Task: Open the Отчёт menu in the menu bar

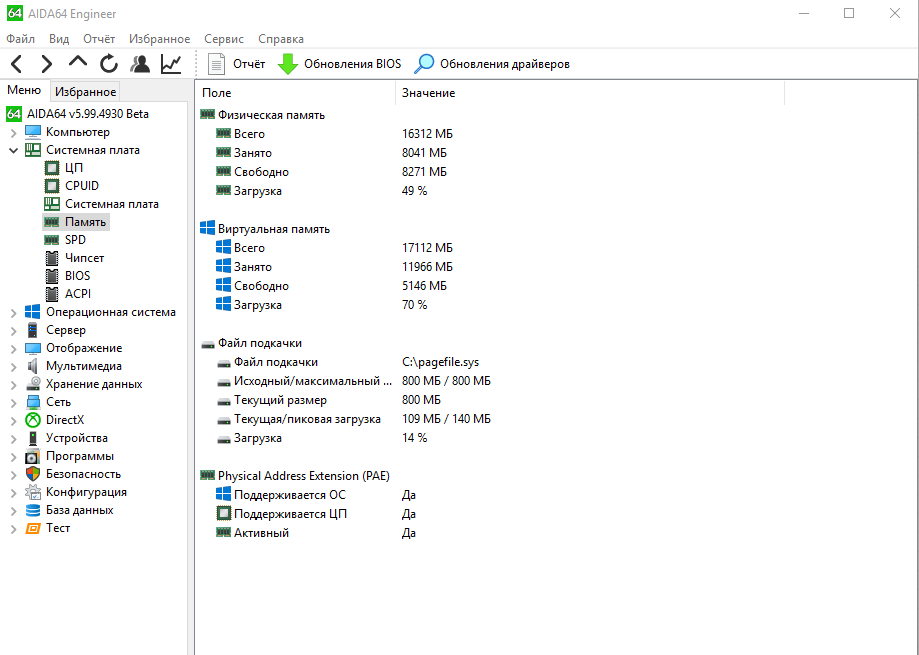Action: point(99,39)
